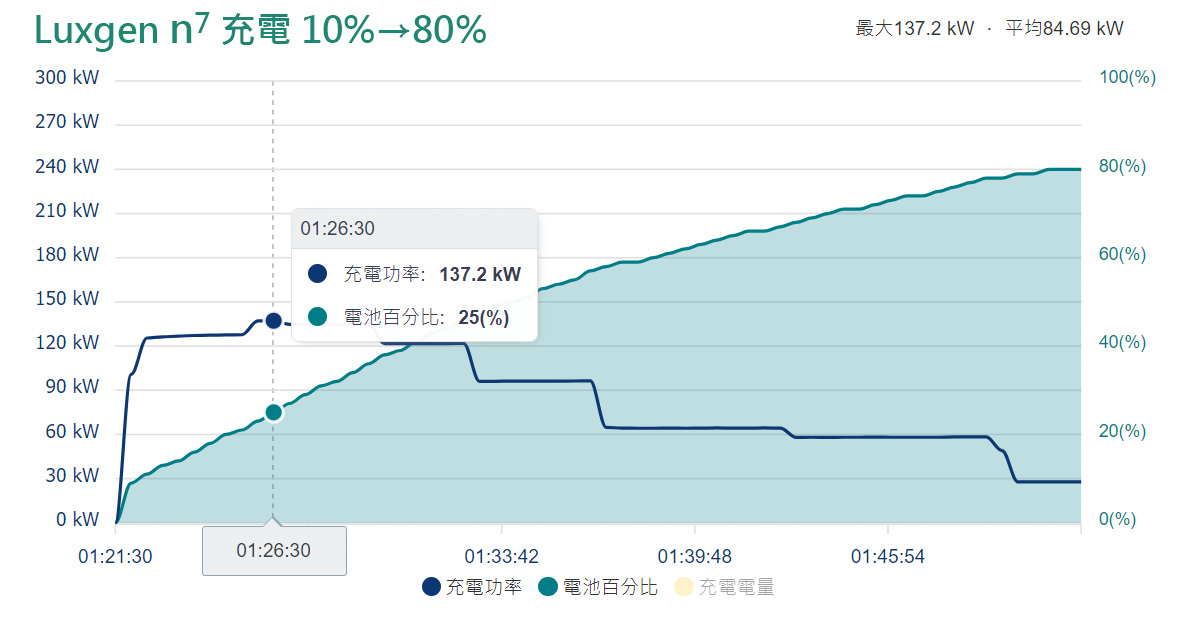
Task: Toggle the 充電功率 series legend label
Action: click(x=484, y=587)
